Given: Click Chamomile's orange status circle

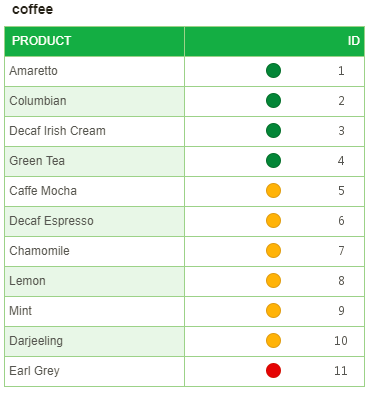Looking at the screenshot, I should 273,251.
